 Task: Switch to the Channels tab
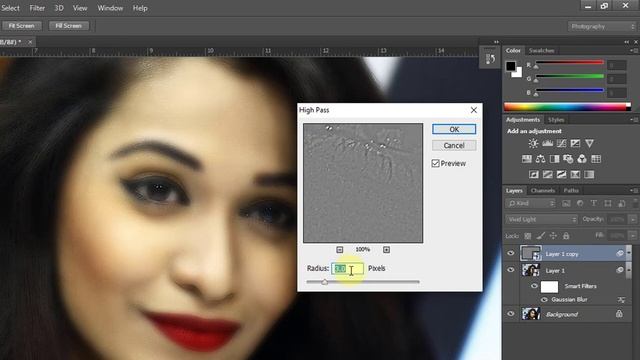click(543, 191)
